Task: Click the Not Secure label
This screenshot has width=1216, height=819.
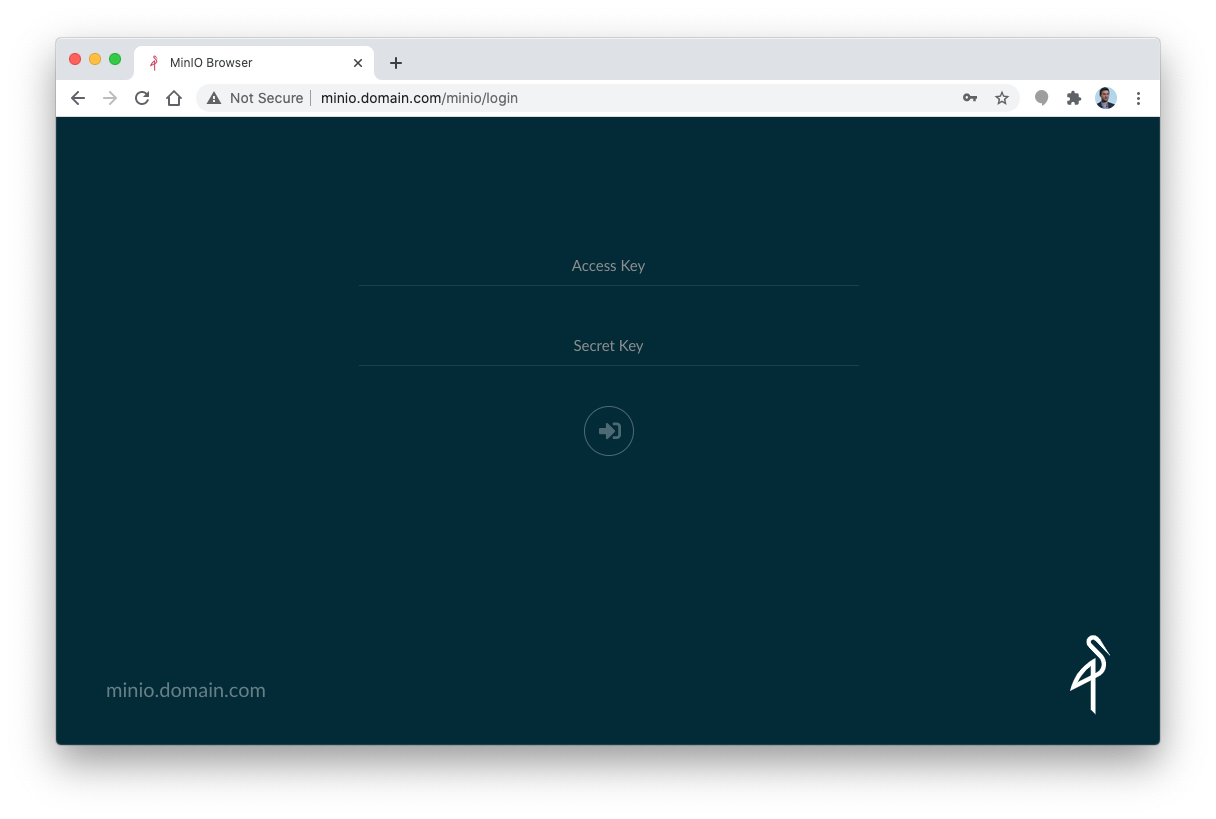Action: 266,98
